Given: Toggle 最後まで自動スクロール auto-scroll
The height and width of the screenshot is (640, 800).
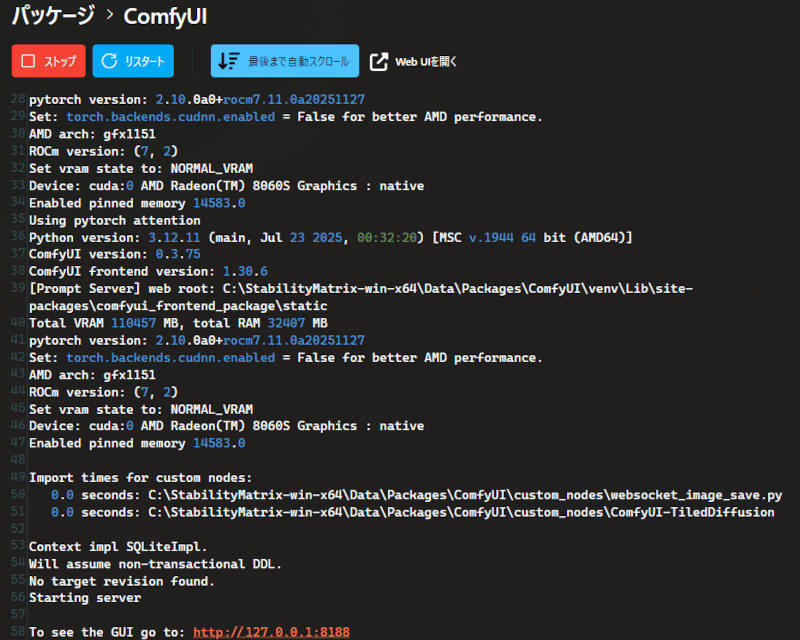Looking at the screenshot, I should tap(285, 61).
